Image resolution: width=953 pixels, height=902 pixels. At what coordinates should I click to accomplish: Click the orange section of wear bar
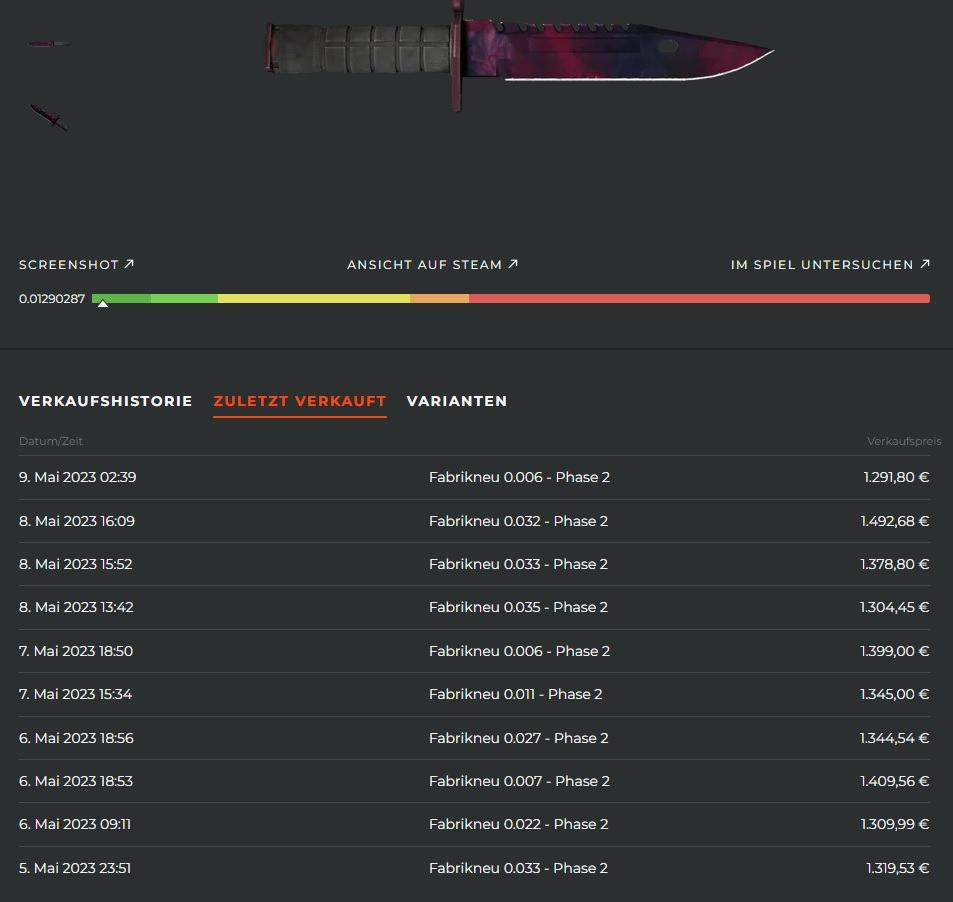(x=439, y=298)
